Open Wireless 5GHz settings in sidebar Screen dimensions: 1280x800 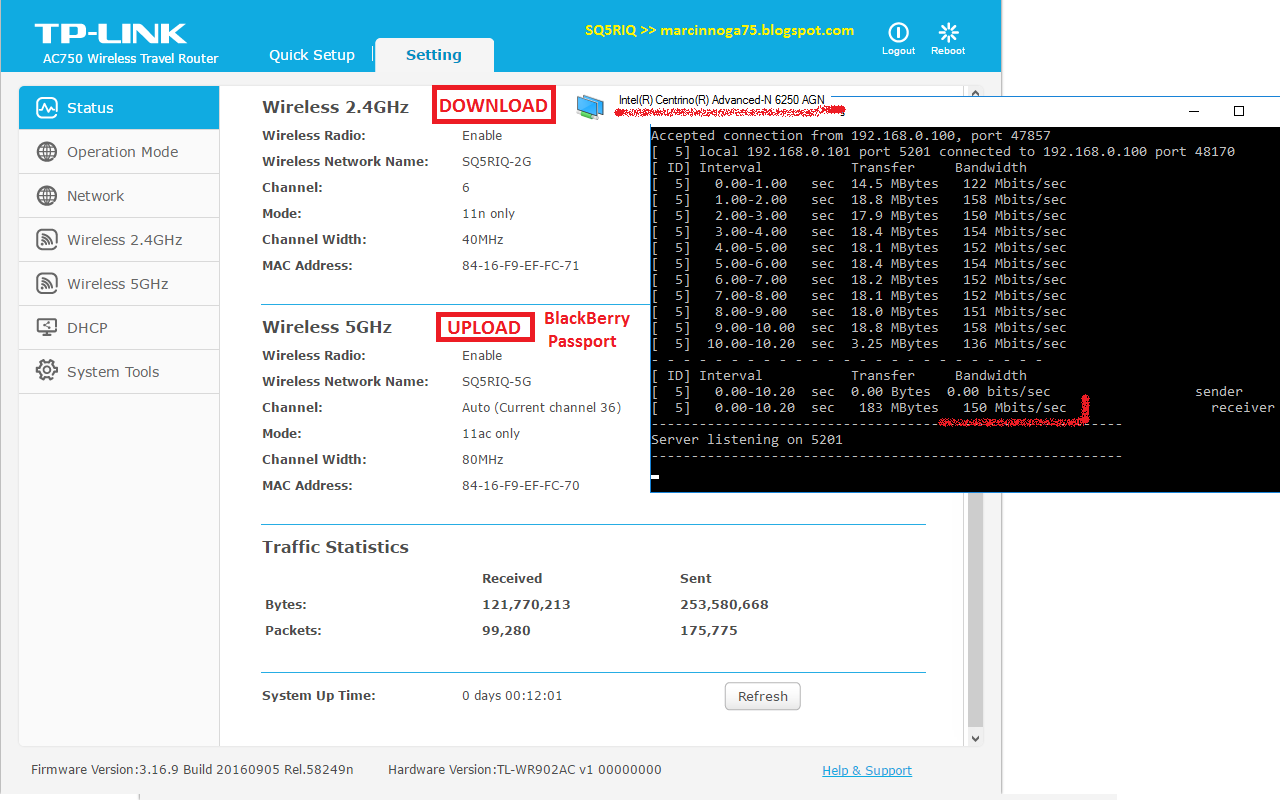click(119, 284)
